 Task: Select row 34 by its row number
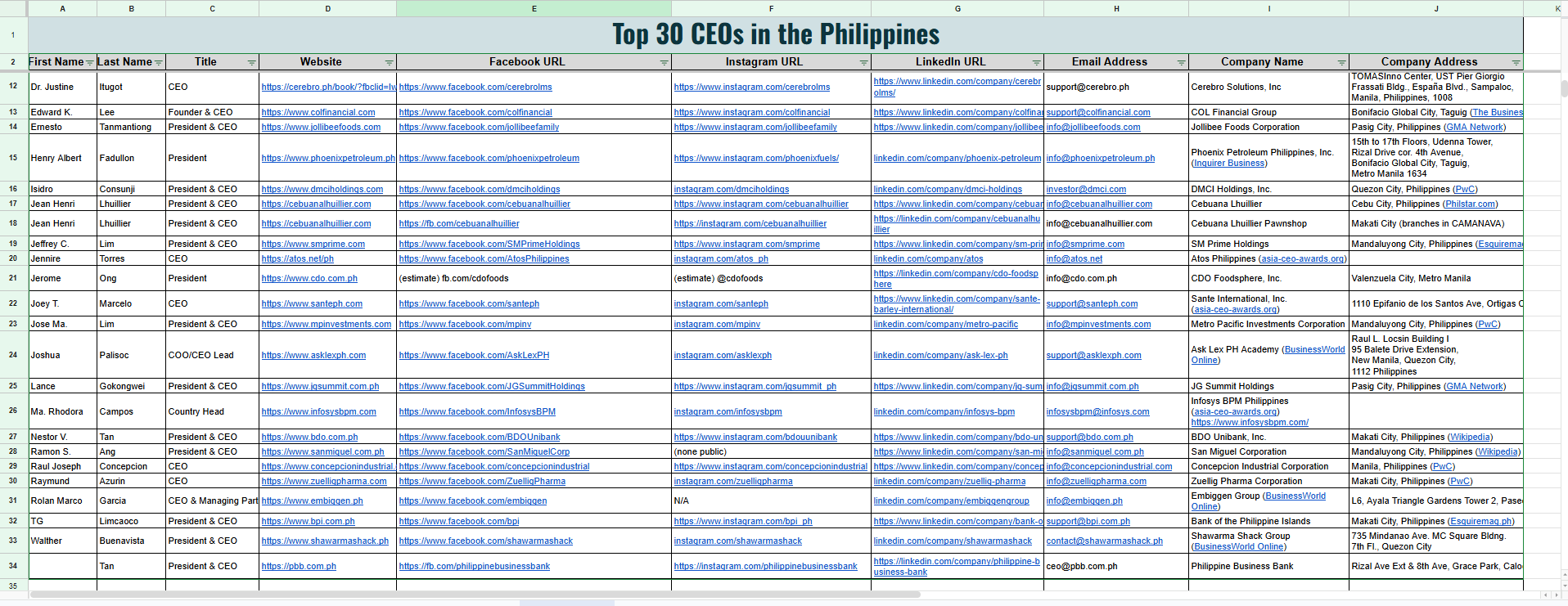(13, 566)
